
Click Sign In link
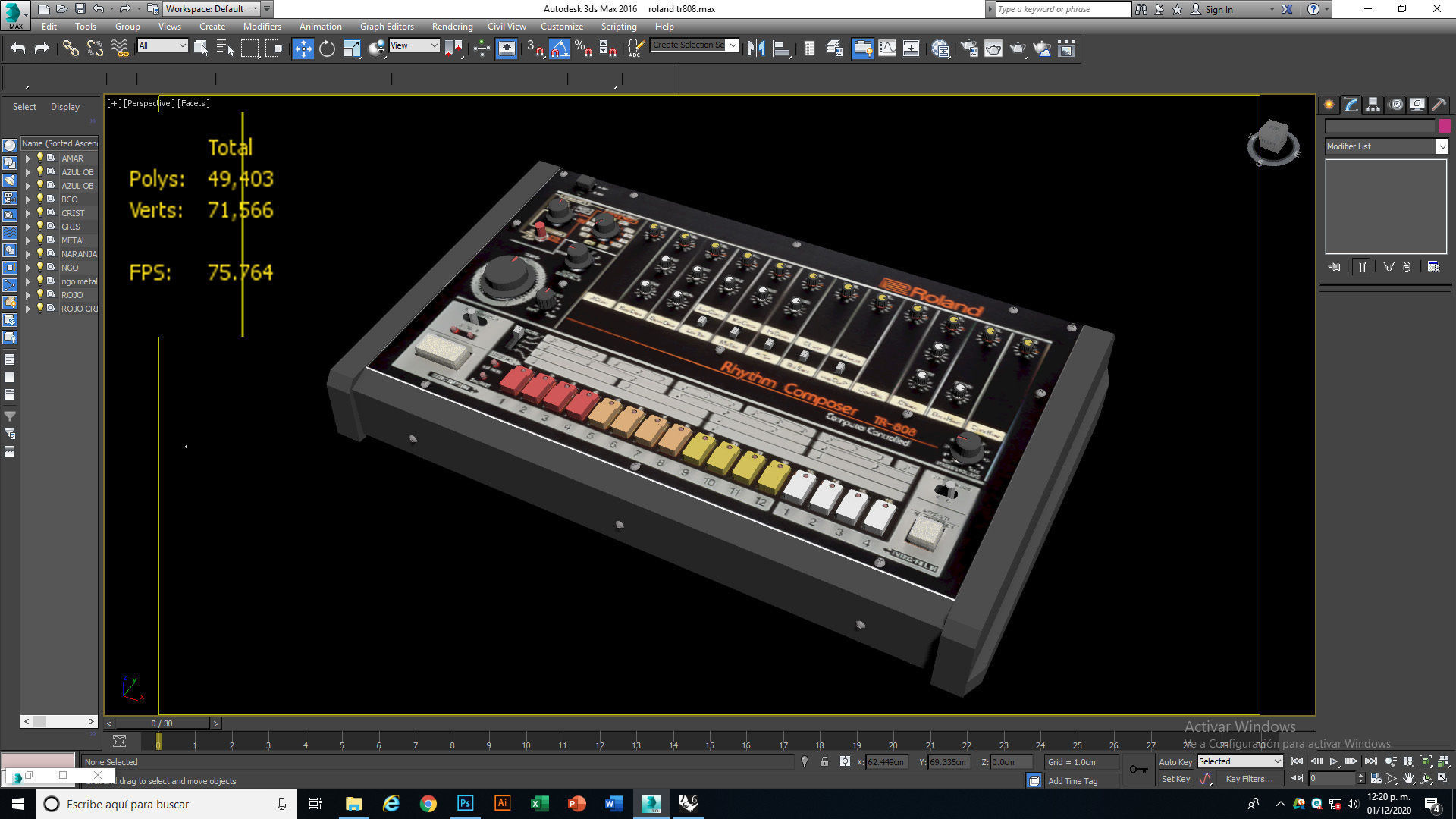(x=1219, y=9)
